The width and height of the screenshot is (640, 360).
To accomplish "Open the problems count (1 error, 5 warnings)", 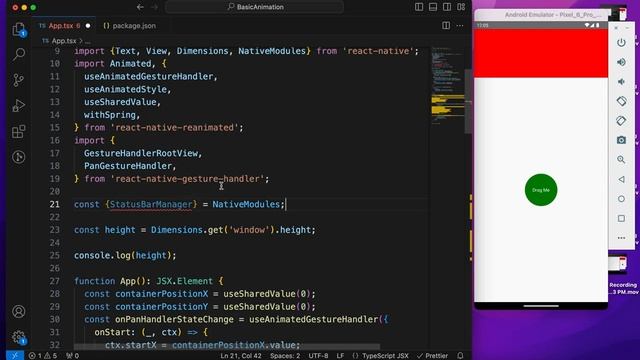I will pyautogui.click(x=43, y=356).
